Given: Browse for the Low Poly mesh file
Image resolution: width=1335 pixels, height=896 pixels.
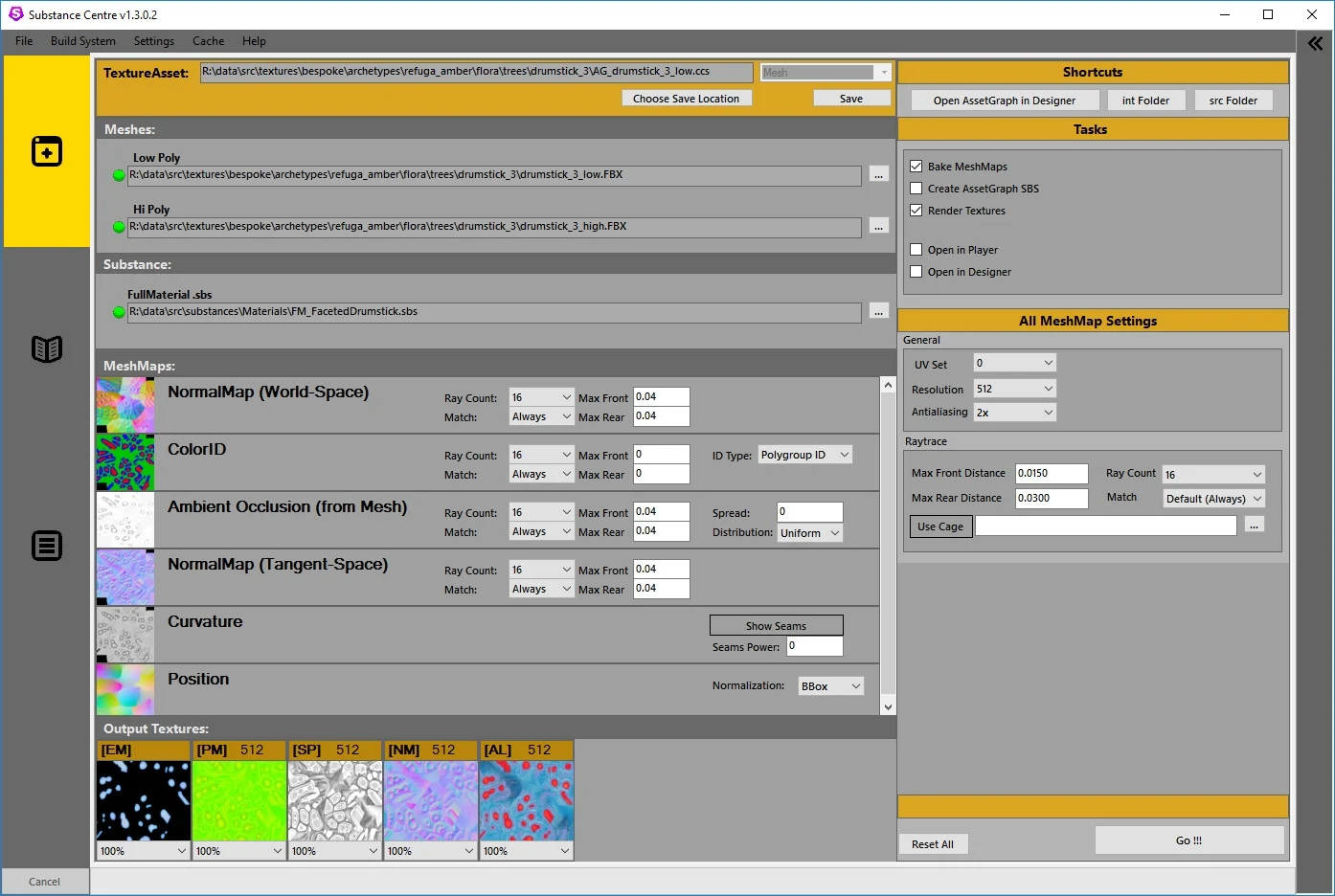Looking at the screenshot, I should (878, 174).
